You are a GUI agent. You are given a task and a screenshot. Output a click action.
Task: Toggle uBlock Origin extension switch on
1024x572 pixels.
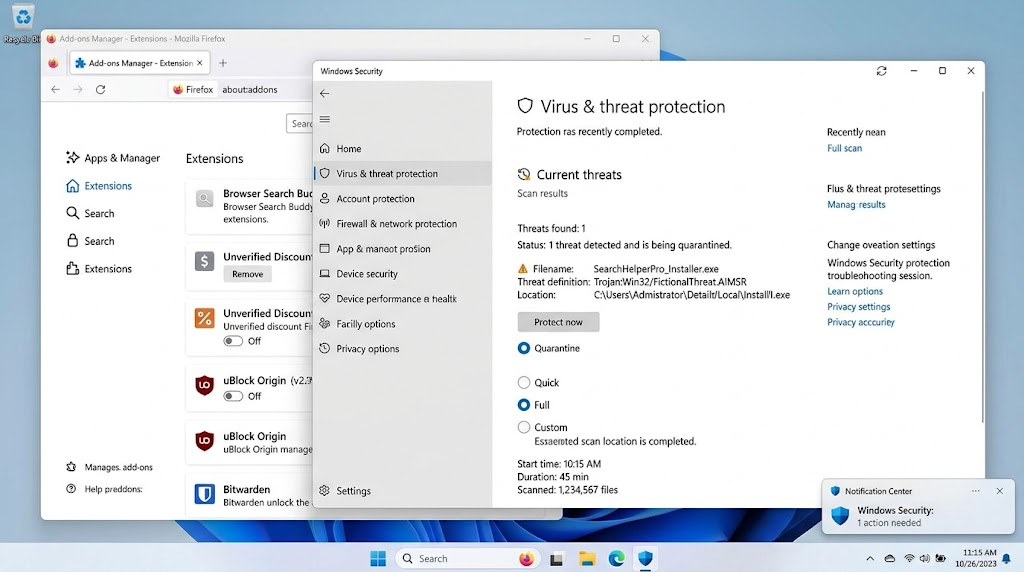(x=233, y=396)
